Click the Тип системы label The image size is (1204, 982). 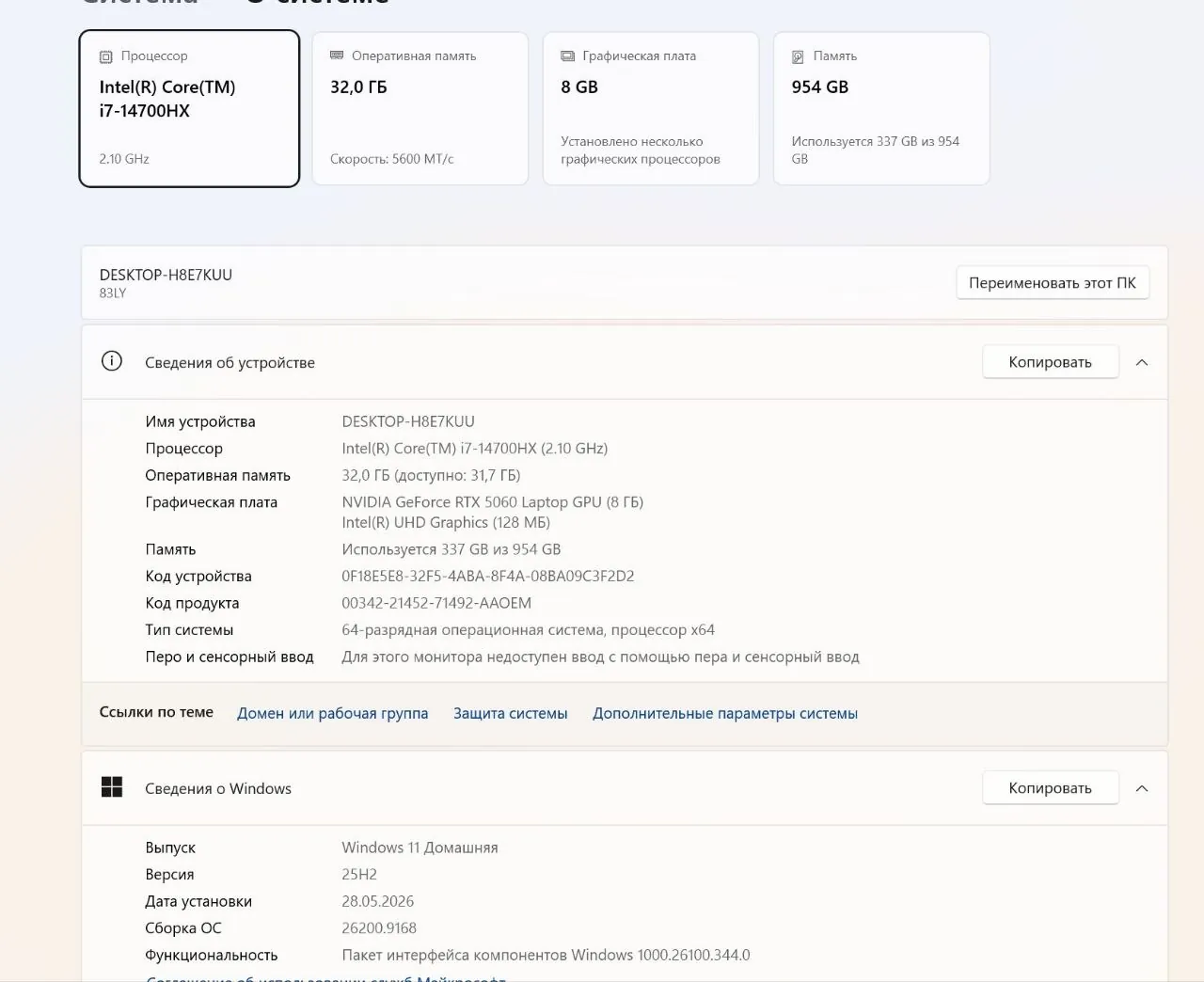coord(189,630)
